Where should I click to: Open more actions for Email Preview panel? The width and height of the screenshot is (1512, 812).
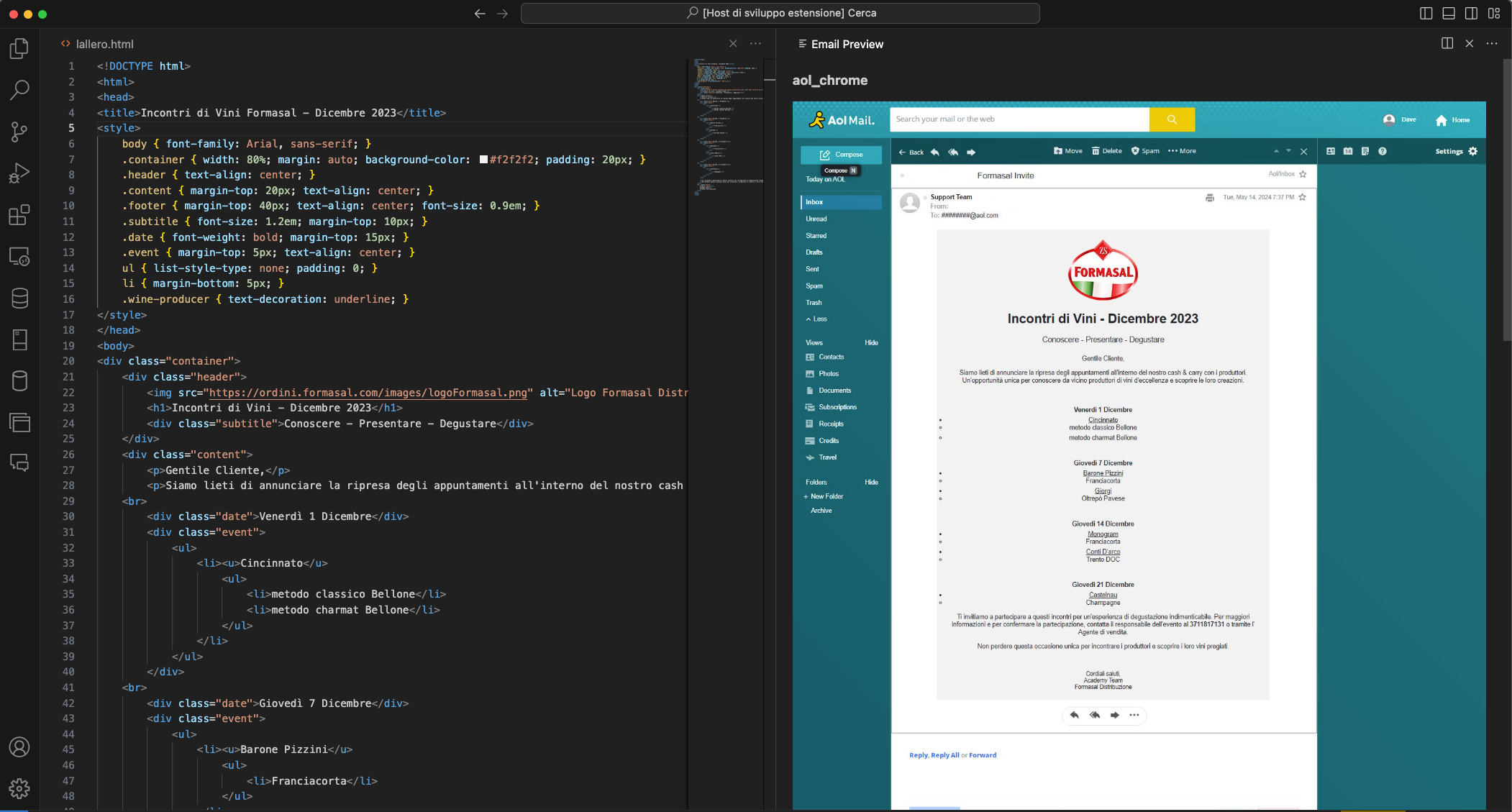tap(1492, 44)
